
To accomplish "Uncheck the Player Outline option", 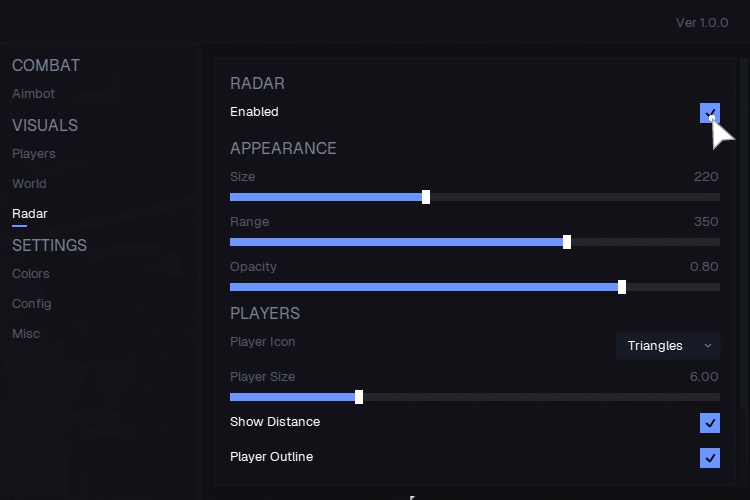I will pos(710,458).
